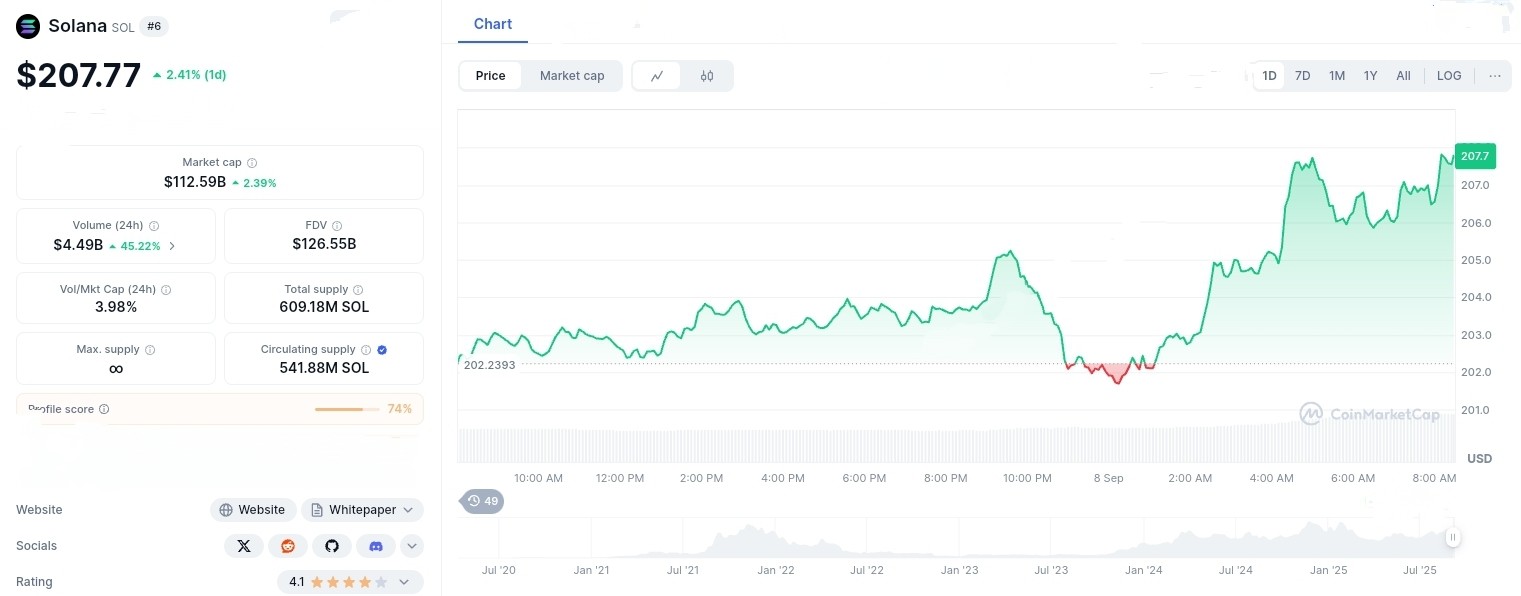Click the range selector handle on the mini timeline
Screen dimensions: 1521x596
(1452, 538)
